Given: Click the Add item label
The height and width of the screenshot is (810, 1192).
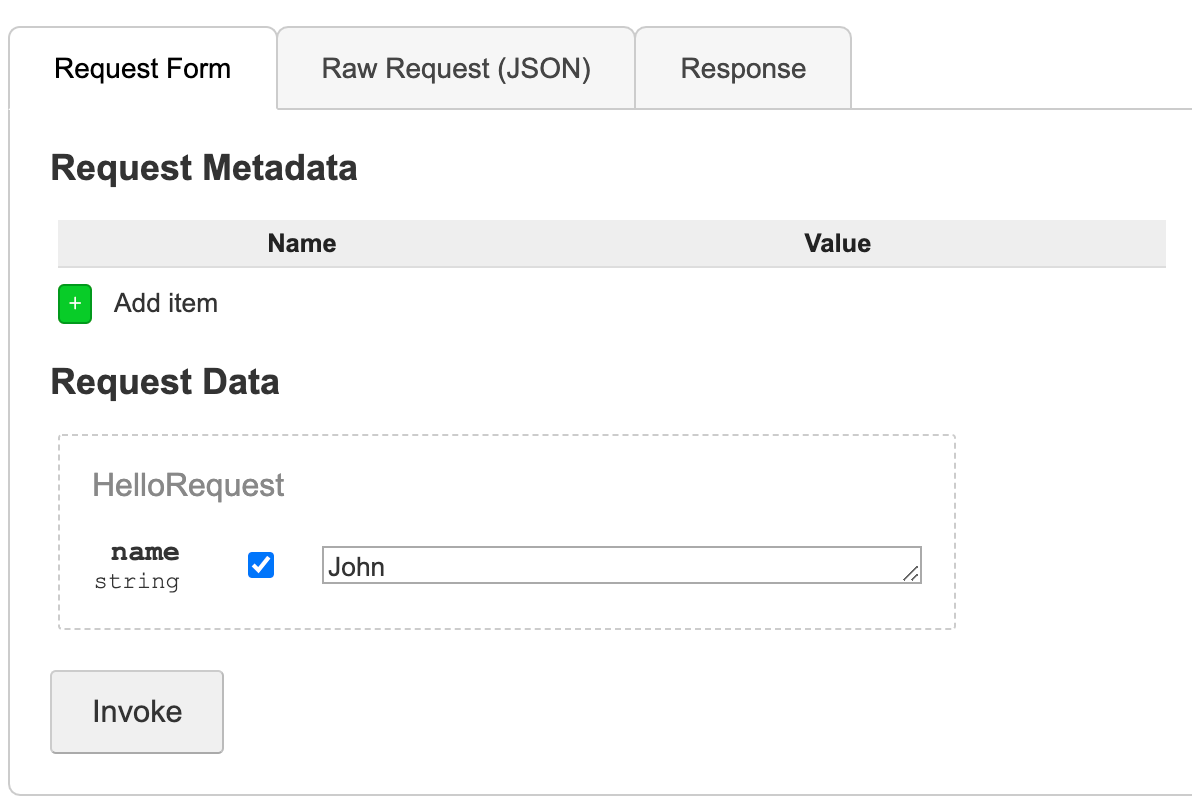Looking at the screenshot, I should (166, 303).
